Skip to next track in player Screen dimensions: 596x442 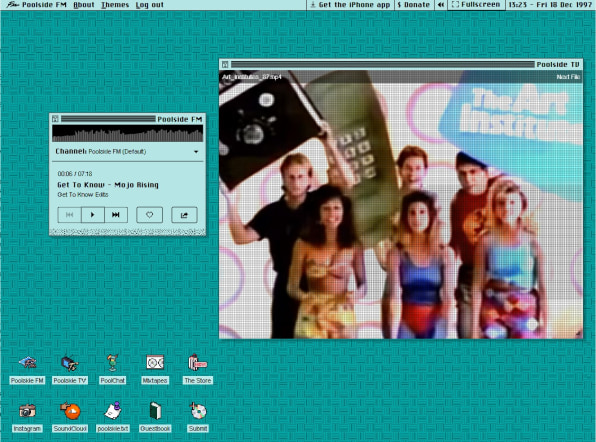(x=116, y=215)
